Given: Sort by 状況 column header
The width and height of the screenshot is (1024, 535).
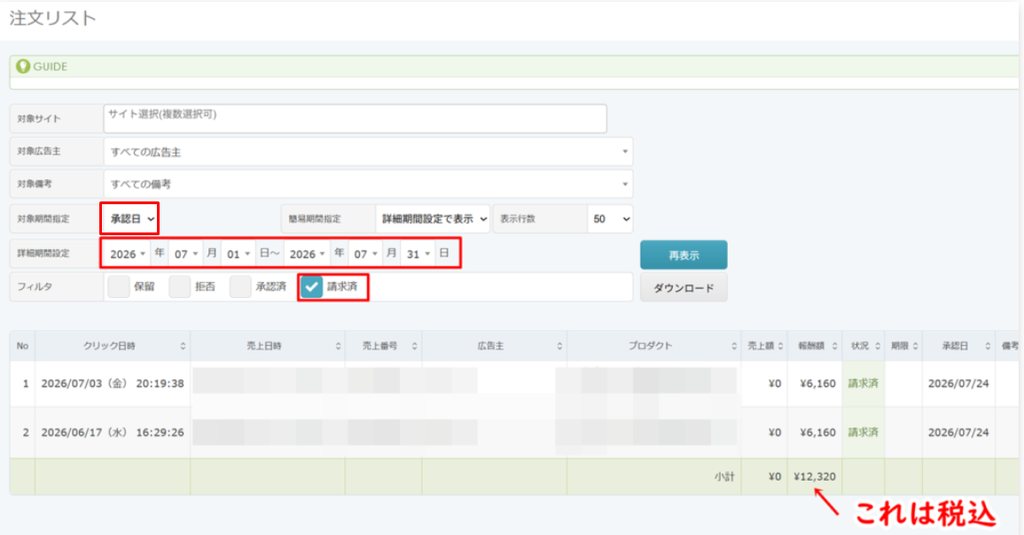Looking at the screenshot, I should (x=863, y=346).
